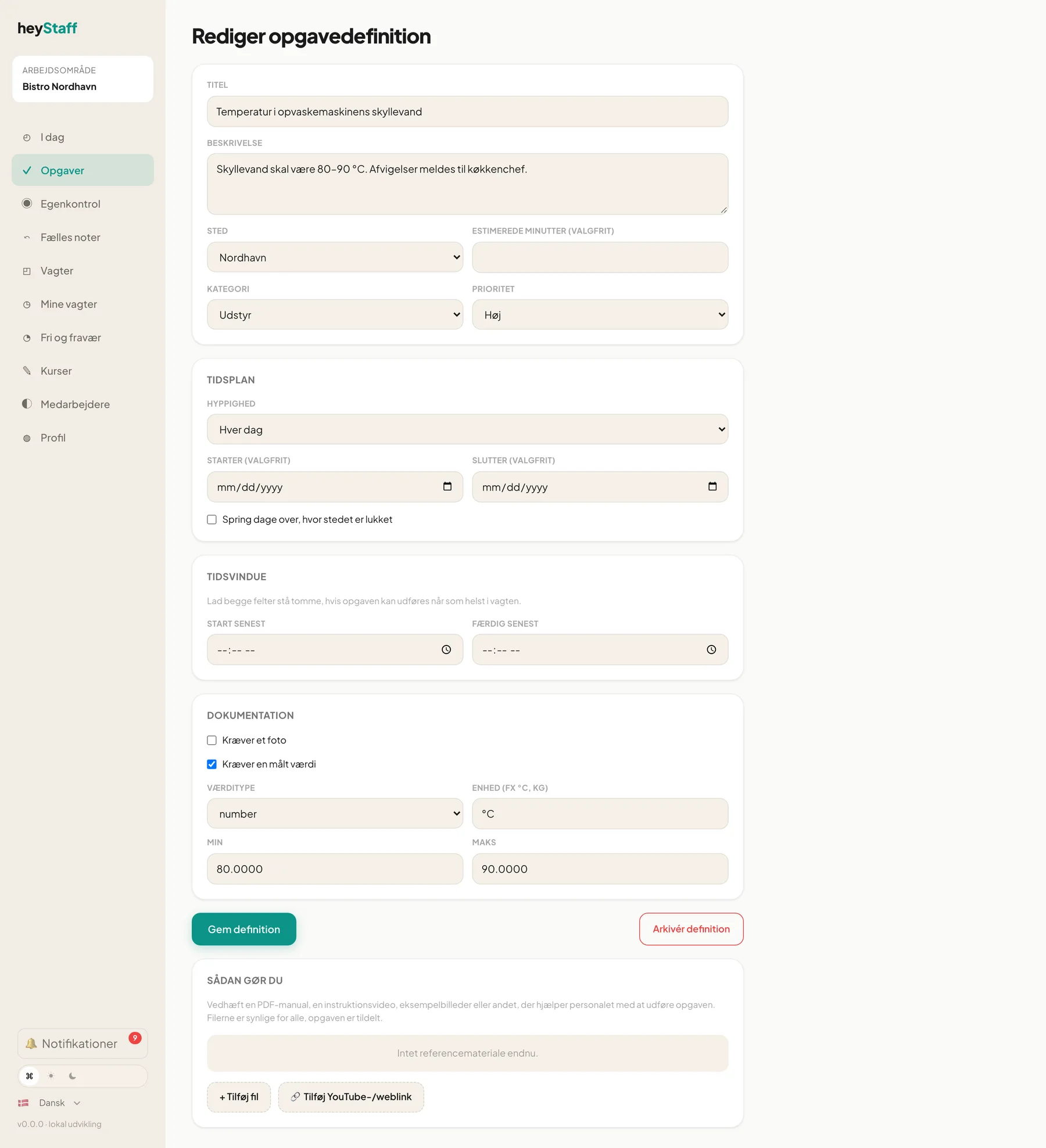The height and width of the screenshot is (1148, 1046).
Task: Click the Min field with 80.0000
Action: pyautogui.click(x=335, y=869)
